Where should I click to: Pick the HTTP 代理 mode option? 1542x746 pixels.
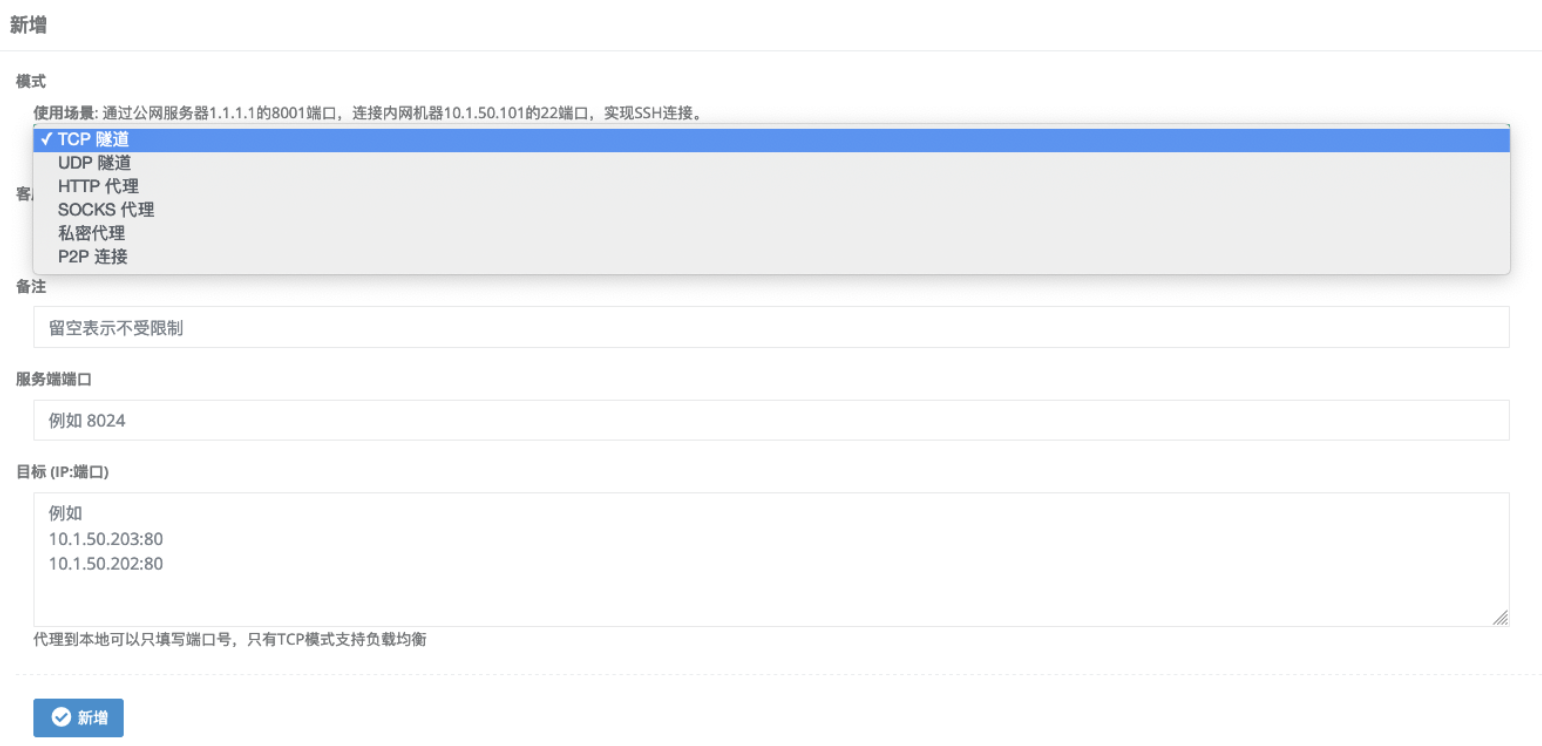[x=771, y=186]
